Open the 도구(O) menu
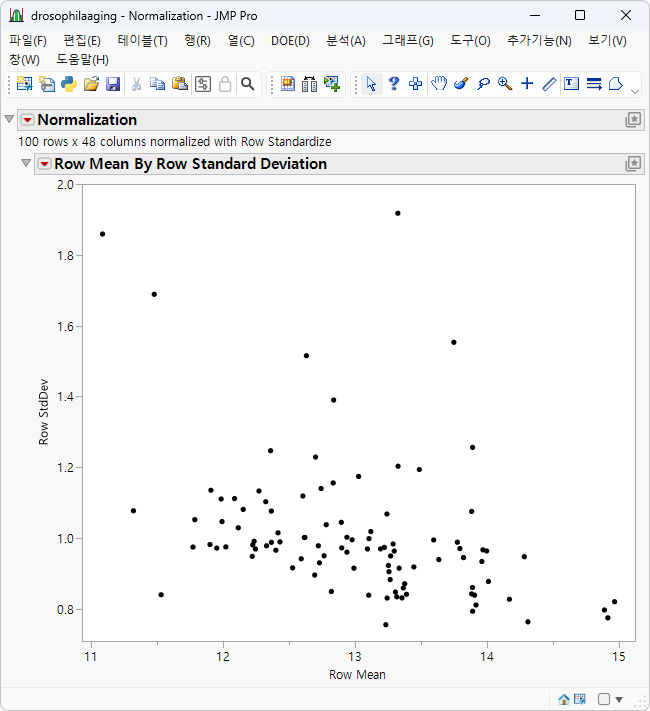This screenshot has width=650, height=711. [470, 41]
